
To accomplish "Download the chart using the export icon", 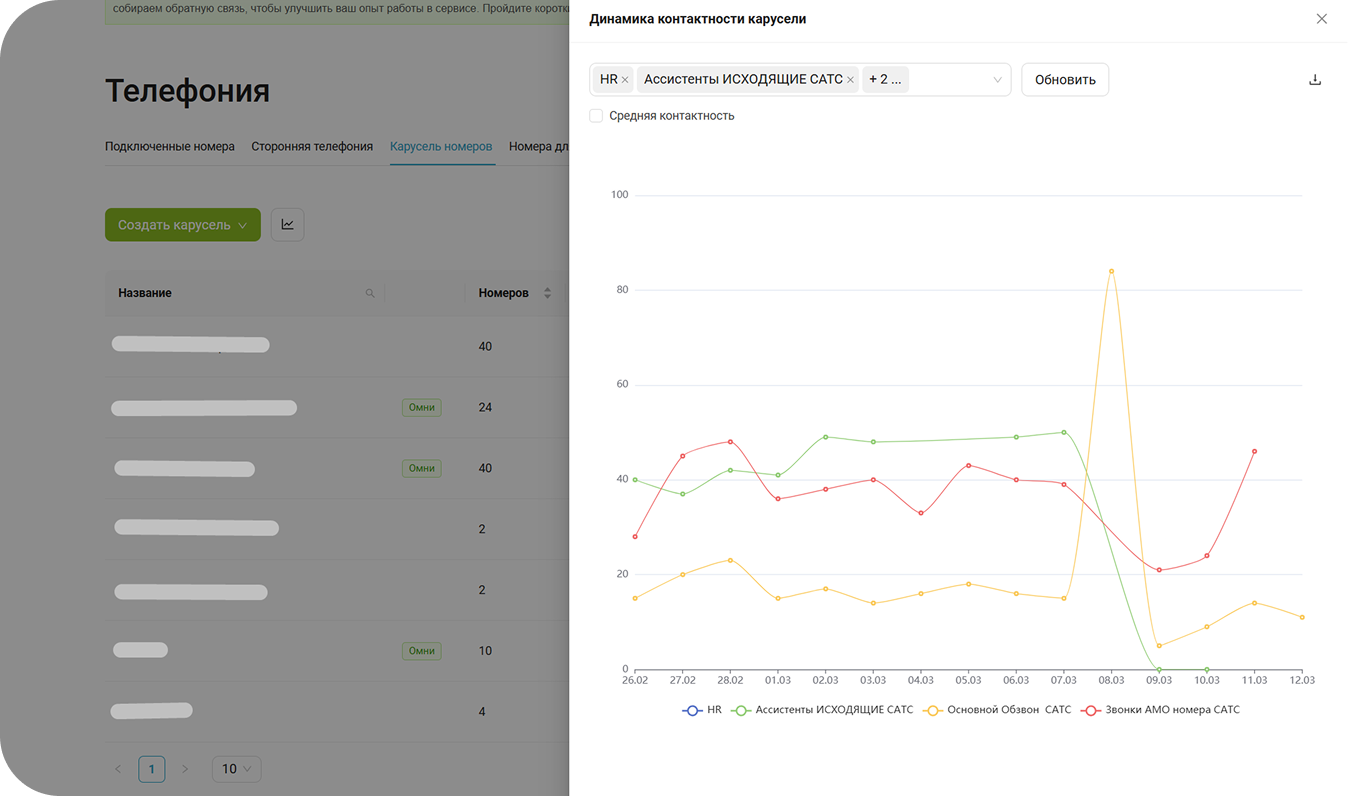I will pos(1315,80).
